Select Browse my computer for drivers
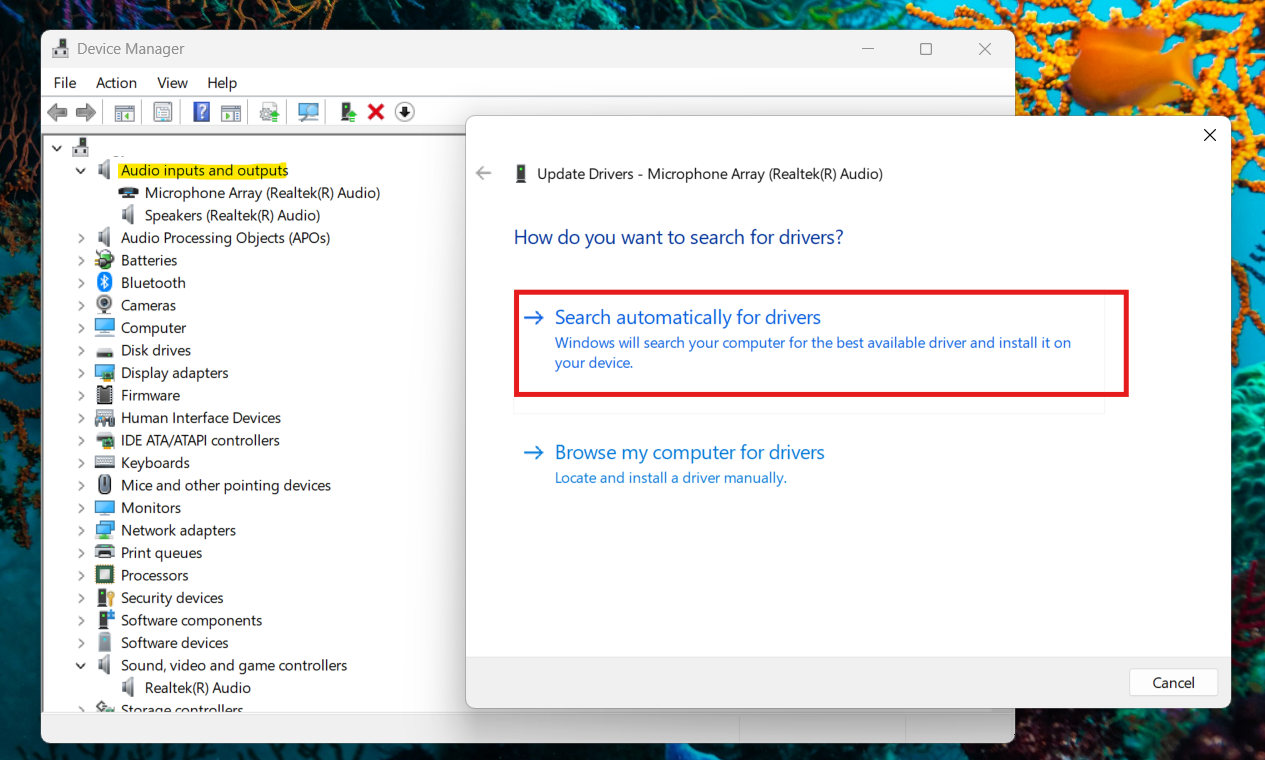The width and height of the screenshot is (1265, 760). (689, 452)
